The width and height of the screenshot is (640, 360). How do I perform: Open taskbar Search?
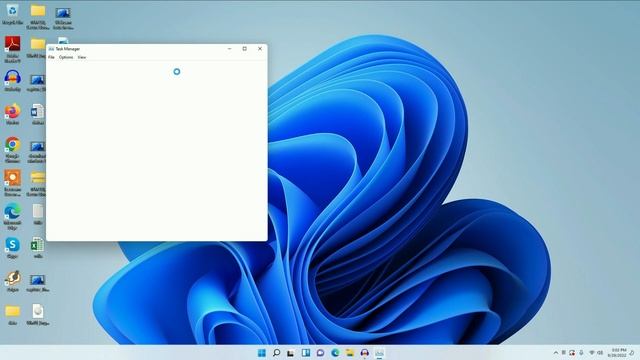(276, 353)
